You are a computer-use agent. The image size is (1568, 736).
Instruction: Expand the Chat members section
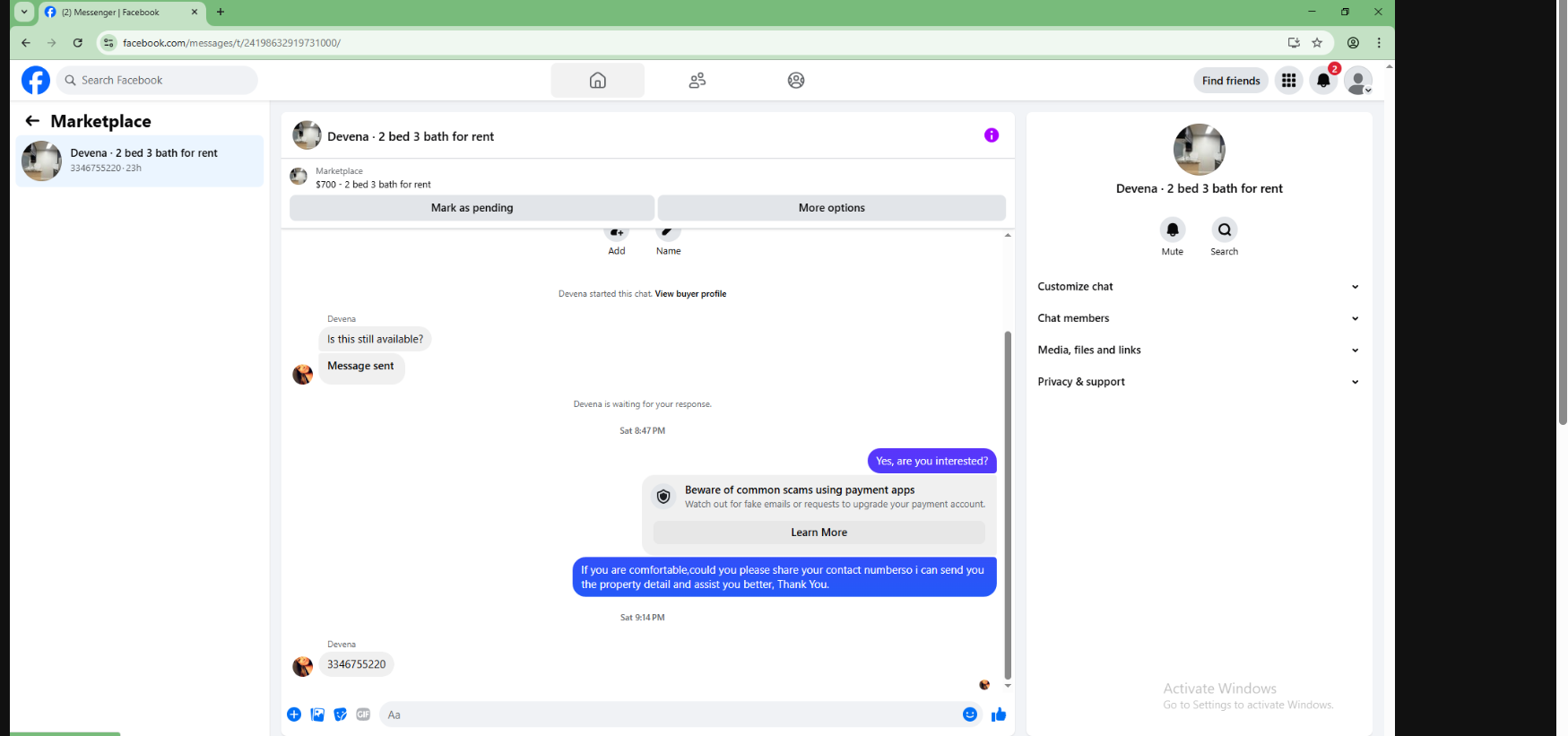tap(1199, 318)
